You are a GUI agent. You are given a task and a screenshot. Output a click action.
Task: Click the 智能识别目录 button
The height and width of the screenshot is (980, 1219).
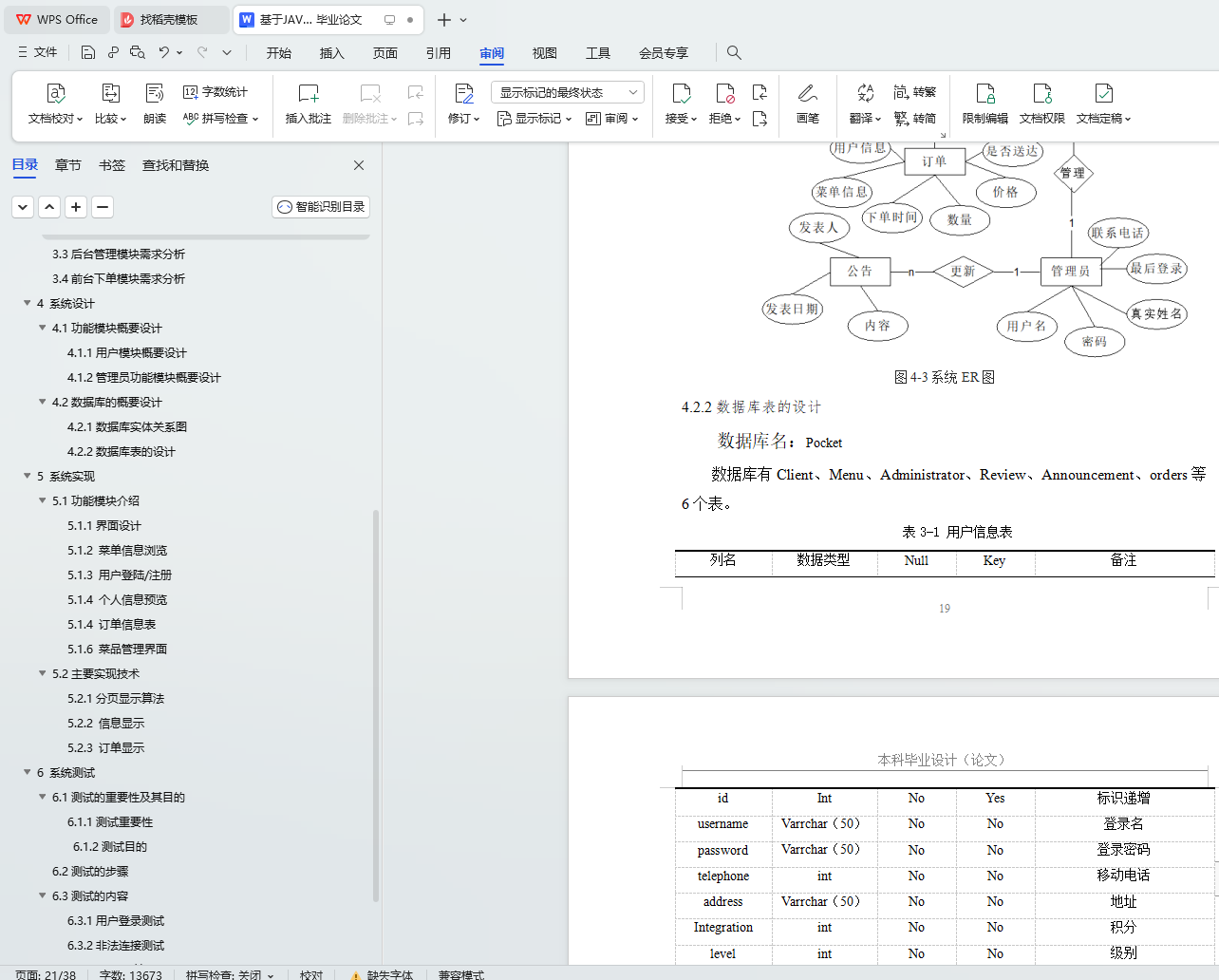point(321,207)
